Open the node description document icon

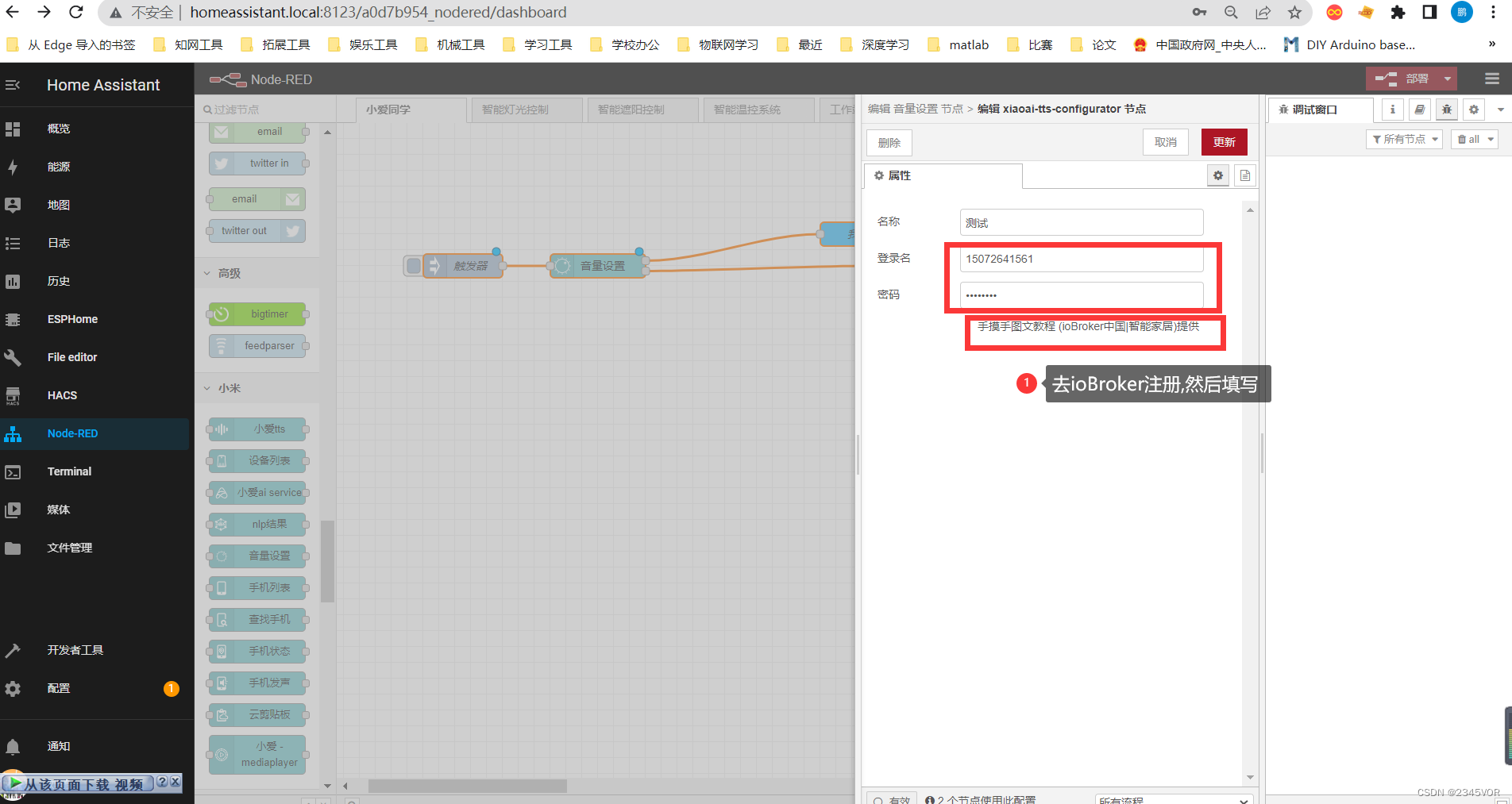pos(1245,175)
